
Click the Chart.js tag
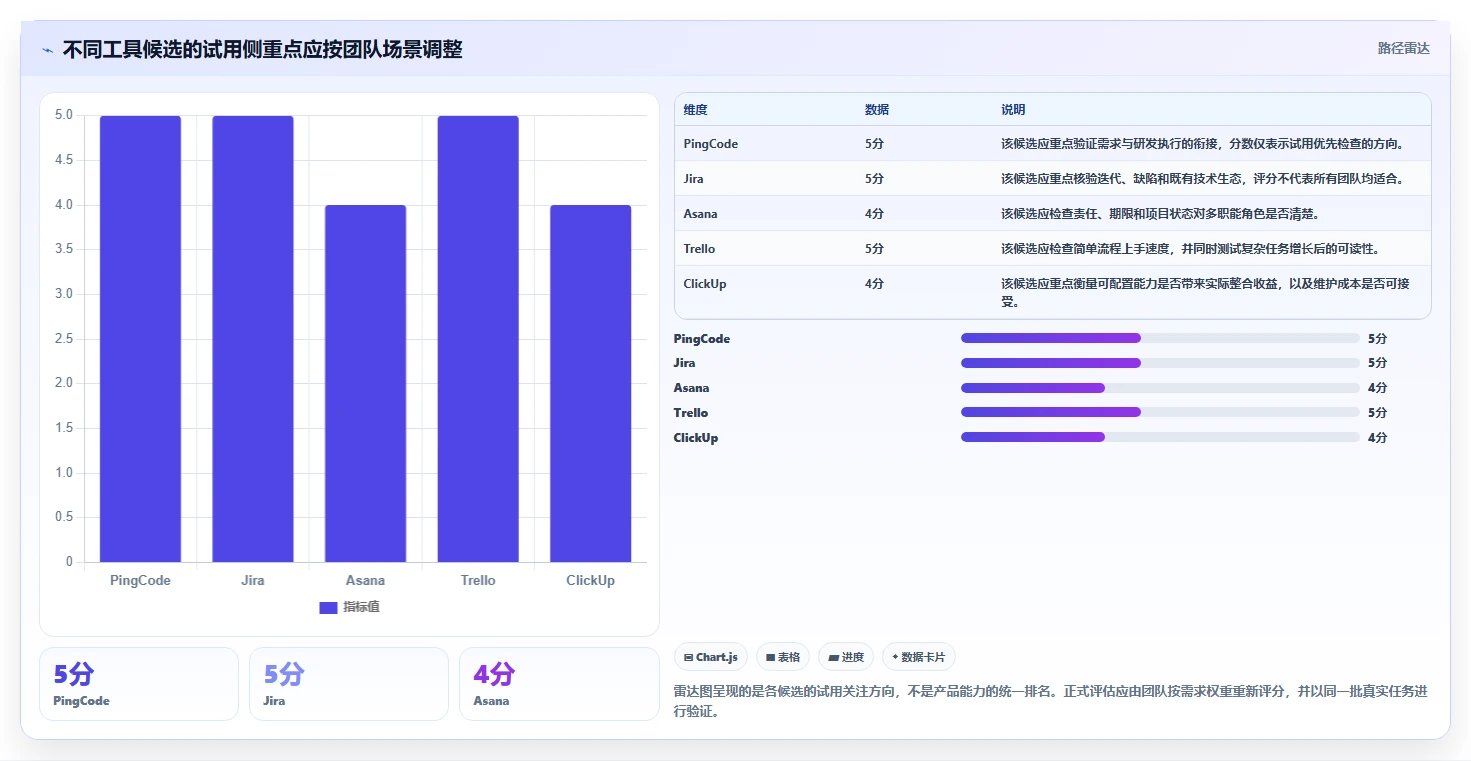pos(711,657)
